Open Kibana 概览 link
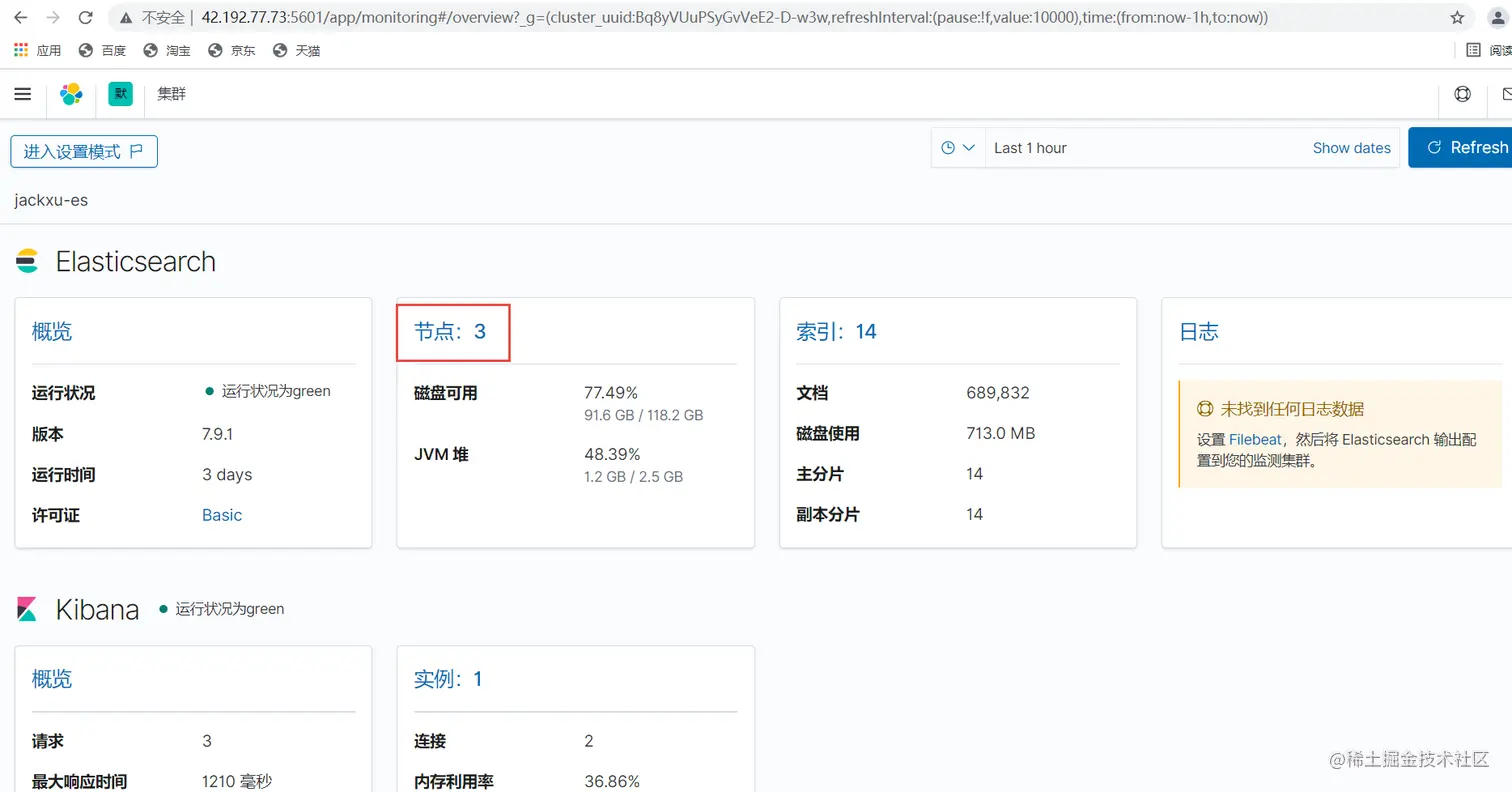The height and width of the screenshot is (792, 1512). [x=51, y=680]
